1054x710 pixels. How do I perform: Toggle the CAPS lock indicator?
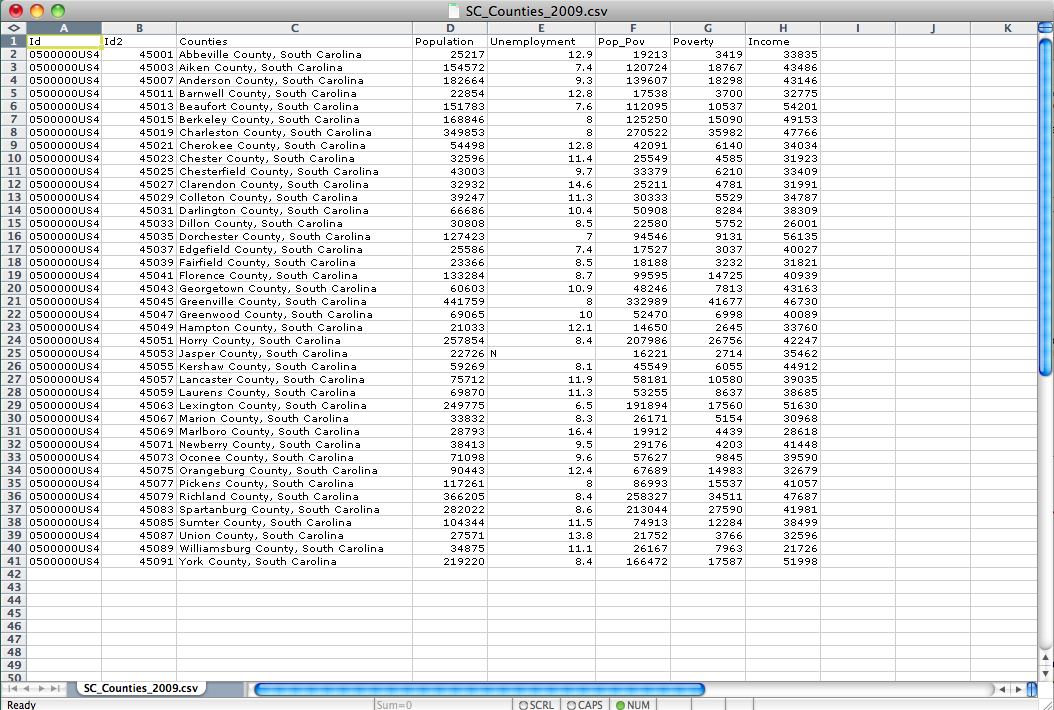585,705
